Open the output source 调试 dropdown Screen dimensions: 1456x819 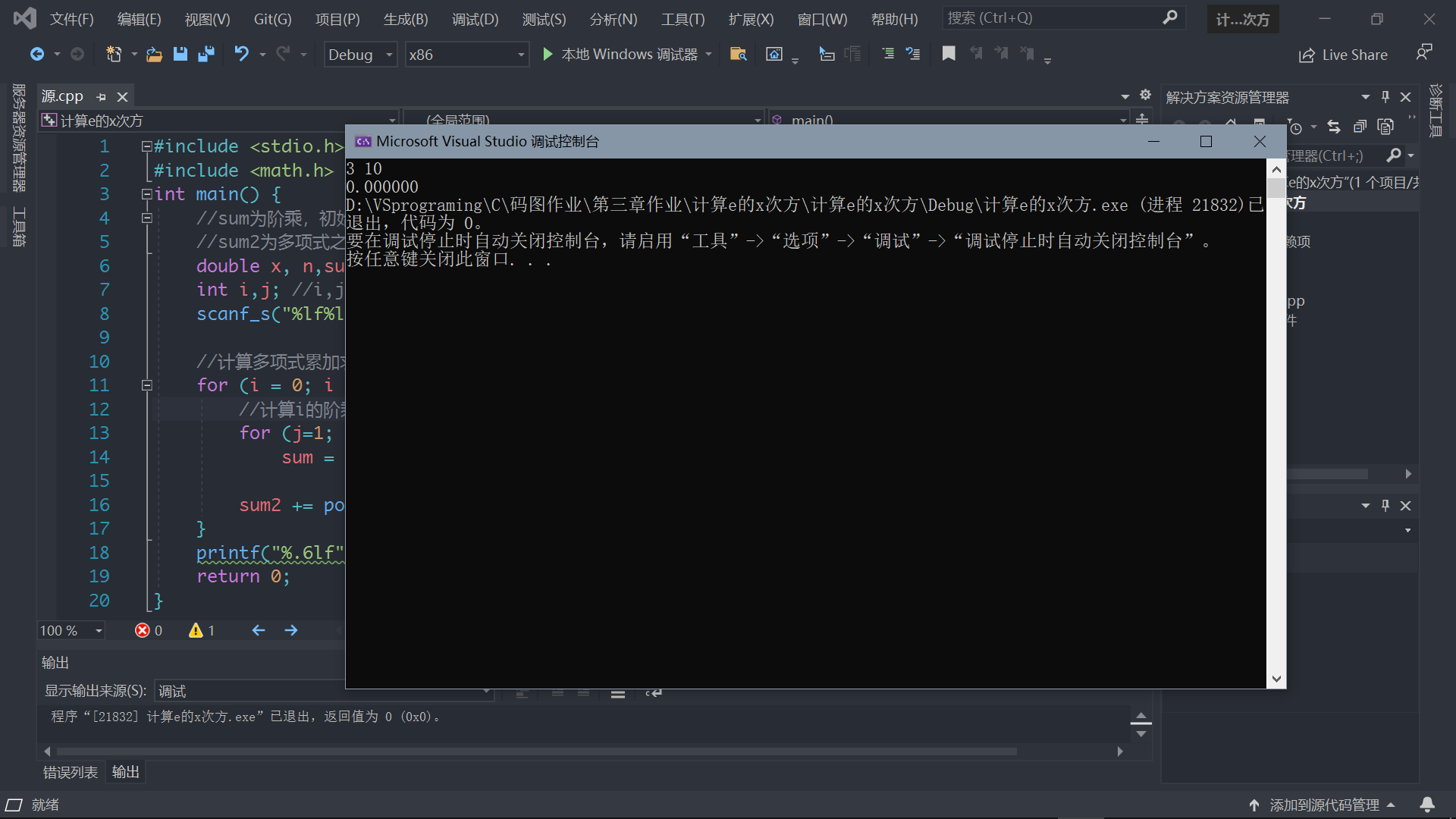[x=325, y=691]
